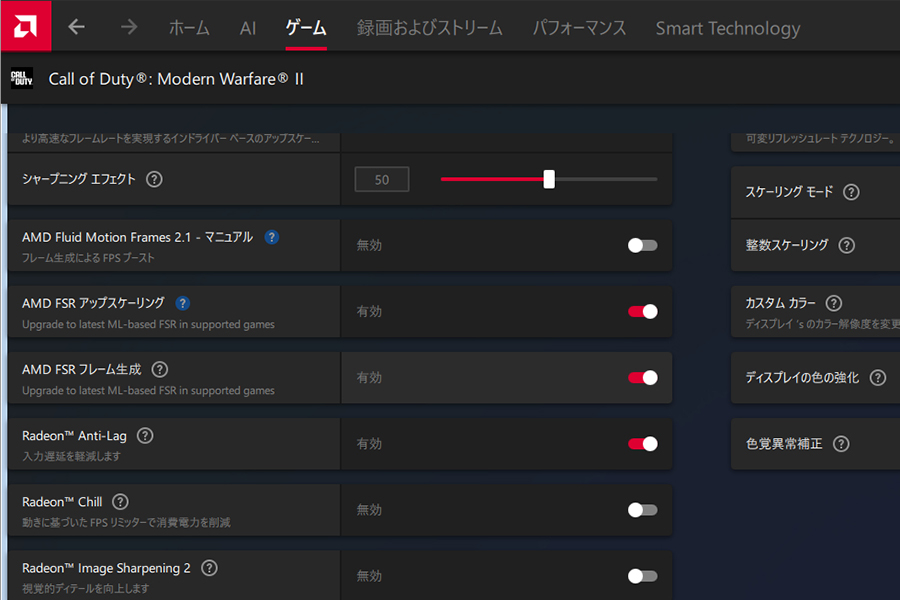This screenshot has width=900, height=600.
Task: Show help for スケーリング モード
Action: coord(851,192)
